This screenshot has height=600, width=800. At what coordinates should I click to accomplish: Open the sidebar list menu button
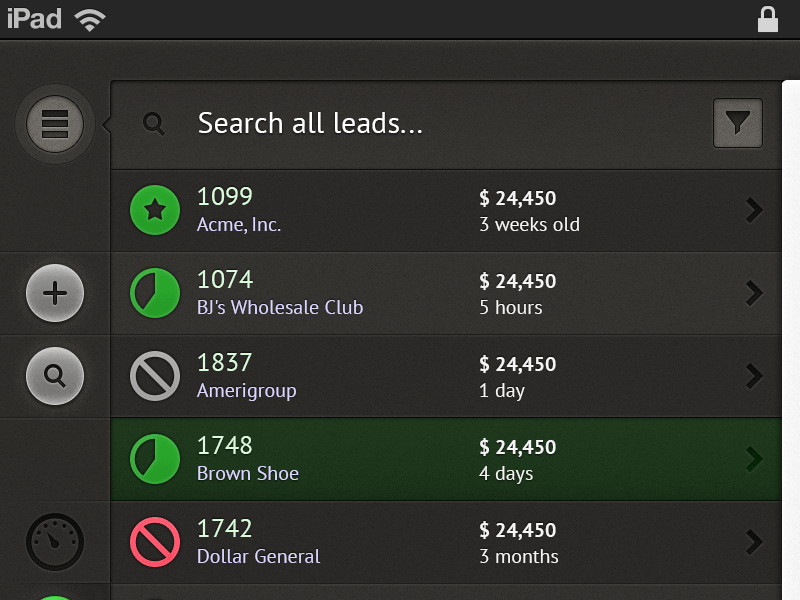click(x=55, y=124)
